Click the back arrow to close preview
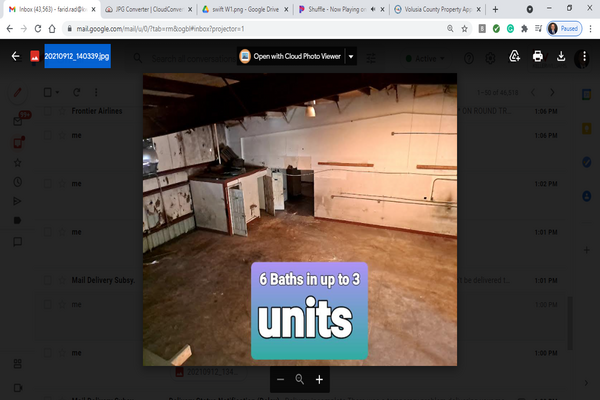Screen dimensions: 600x400 15,57
